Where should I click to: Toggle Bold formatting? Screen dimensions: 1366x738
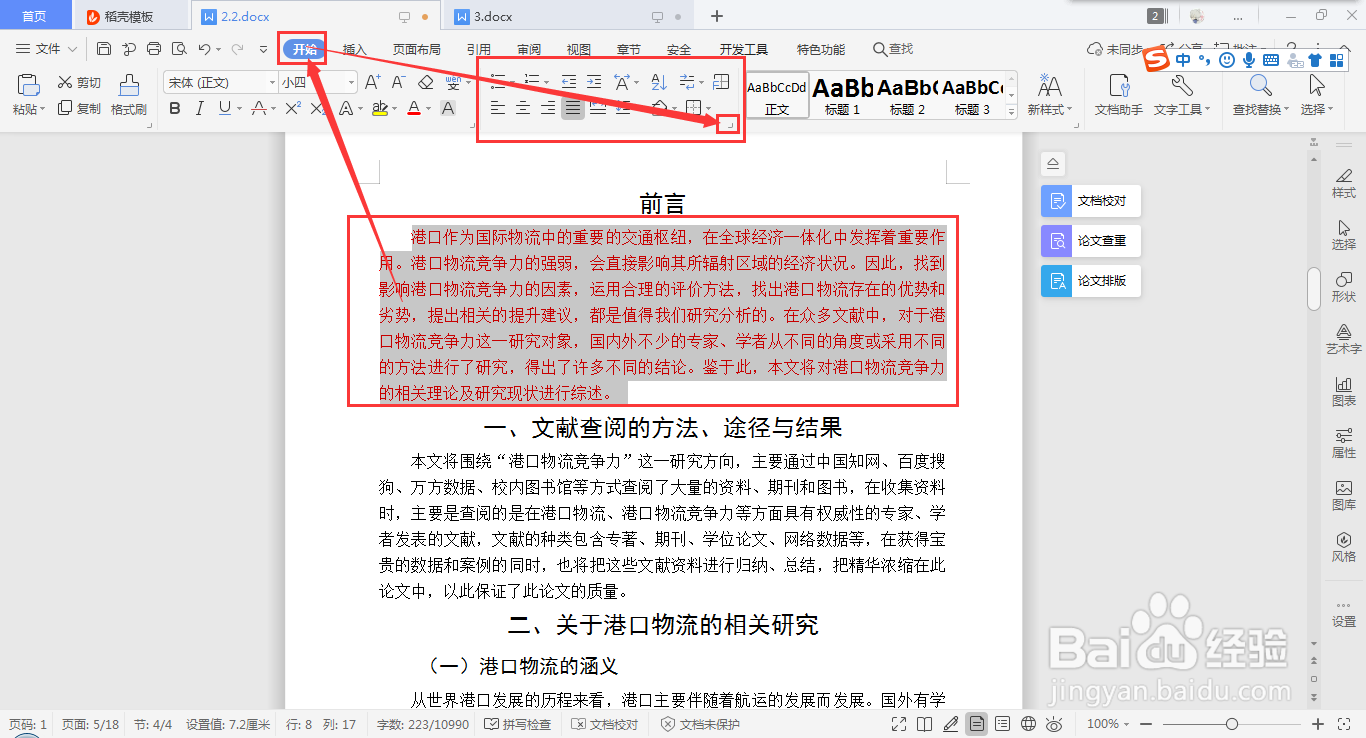175,108
